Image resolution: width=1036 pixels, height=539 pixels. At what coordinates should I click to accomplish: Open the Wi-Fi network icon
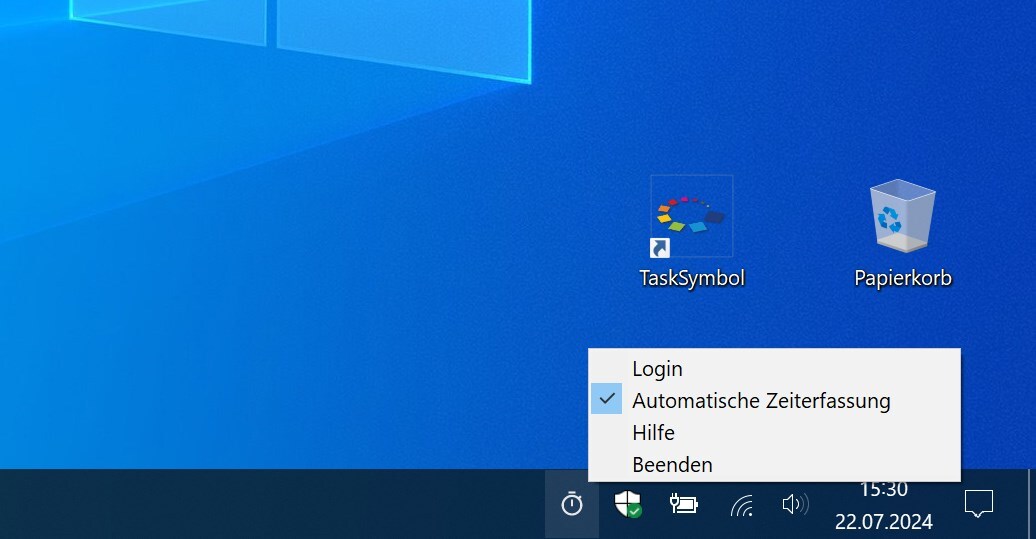click(741, 505)
